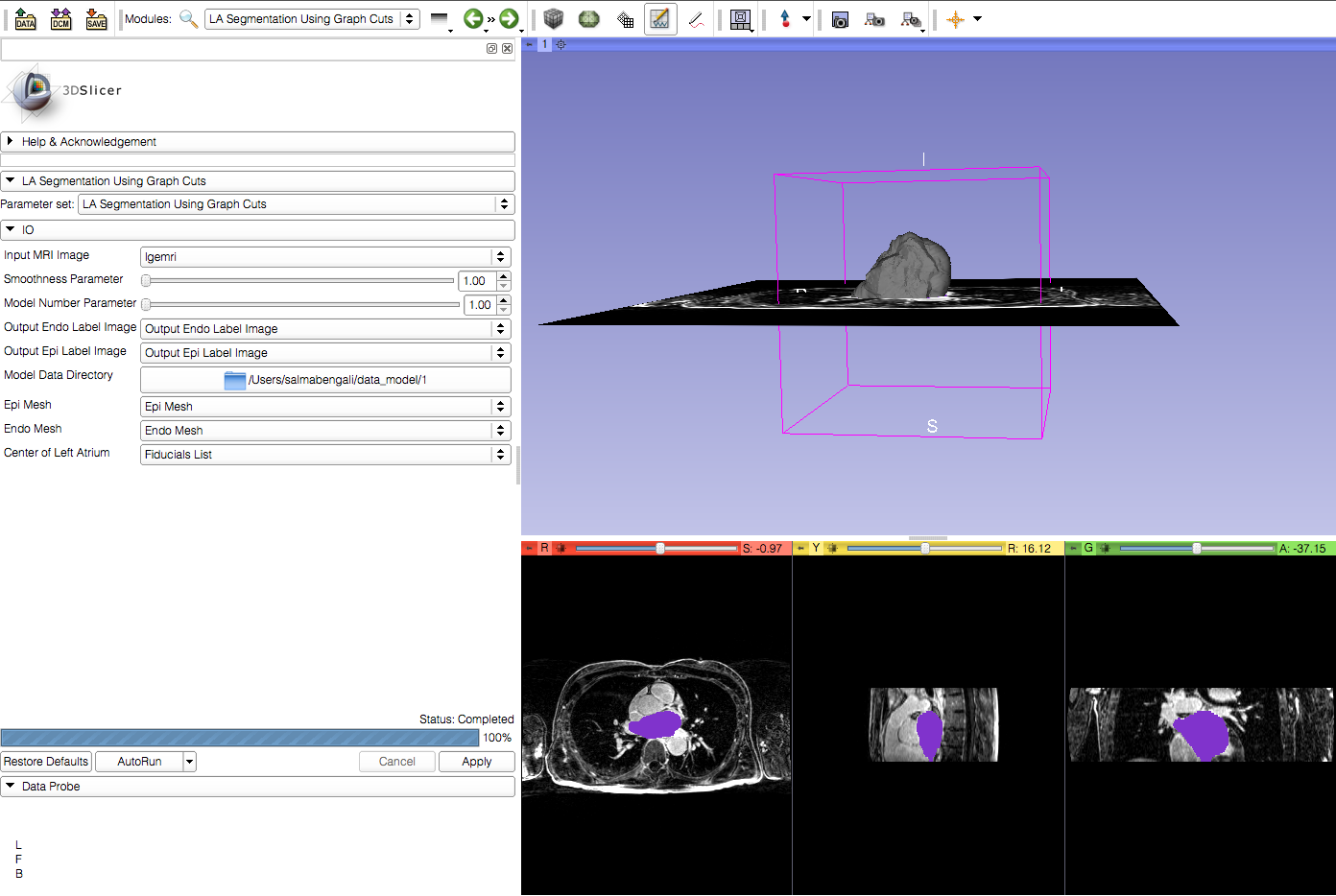
Task: Click the Apply button
Action: coord(476,762)
